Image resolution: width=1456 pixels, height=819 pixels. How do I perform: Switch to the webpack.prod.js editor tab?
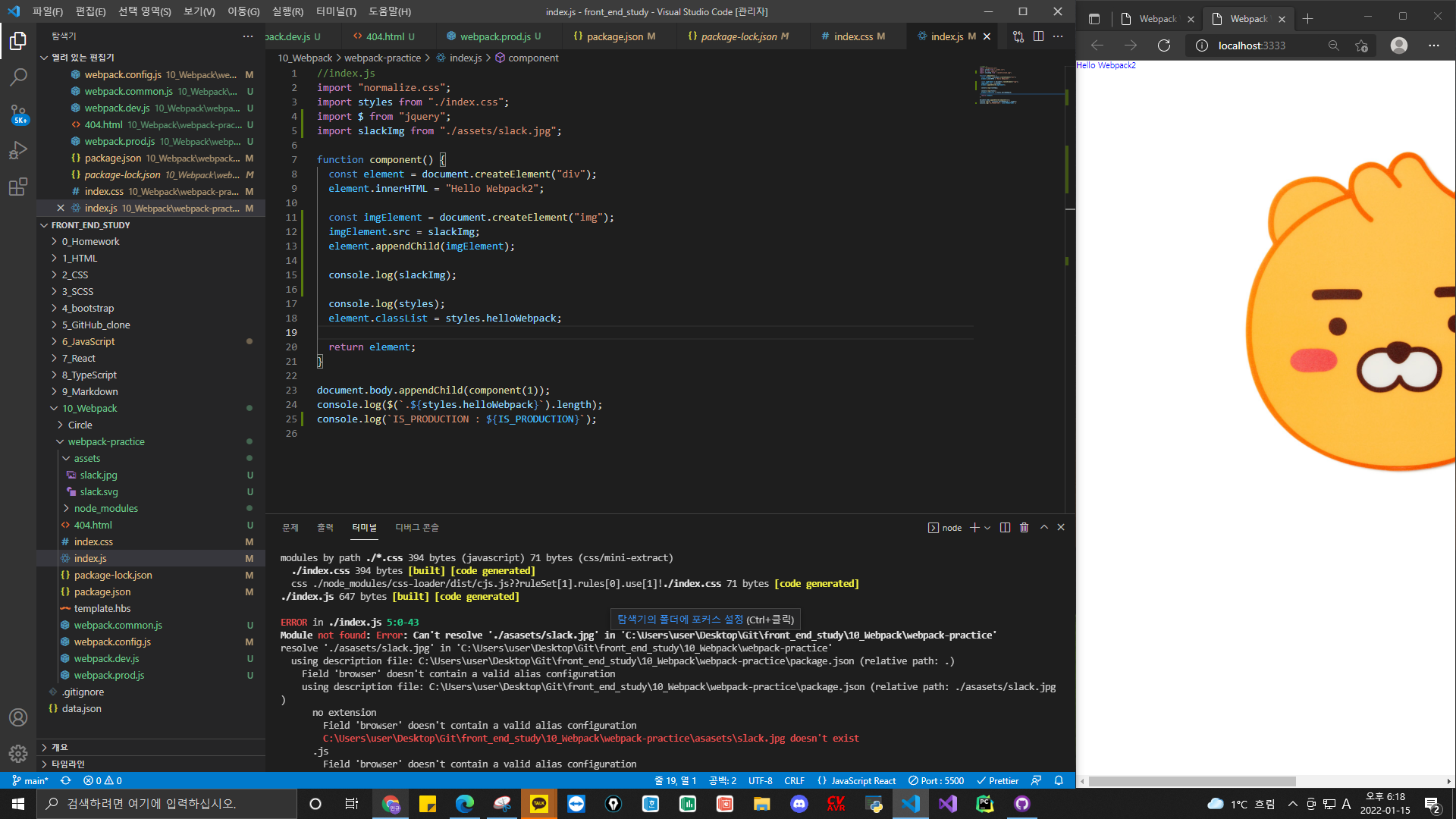click(494, 36)
